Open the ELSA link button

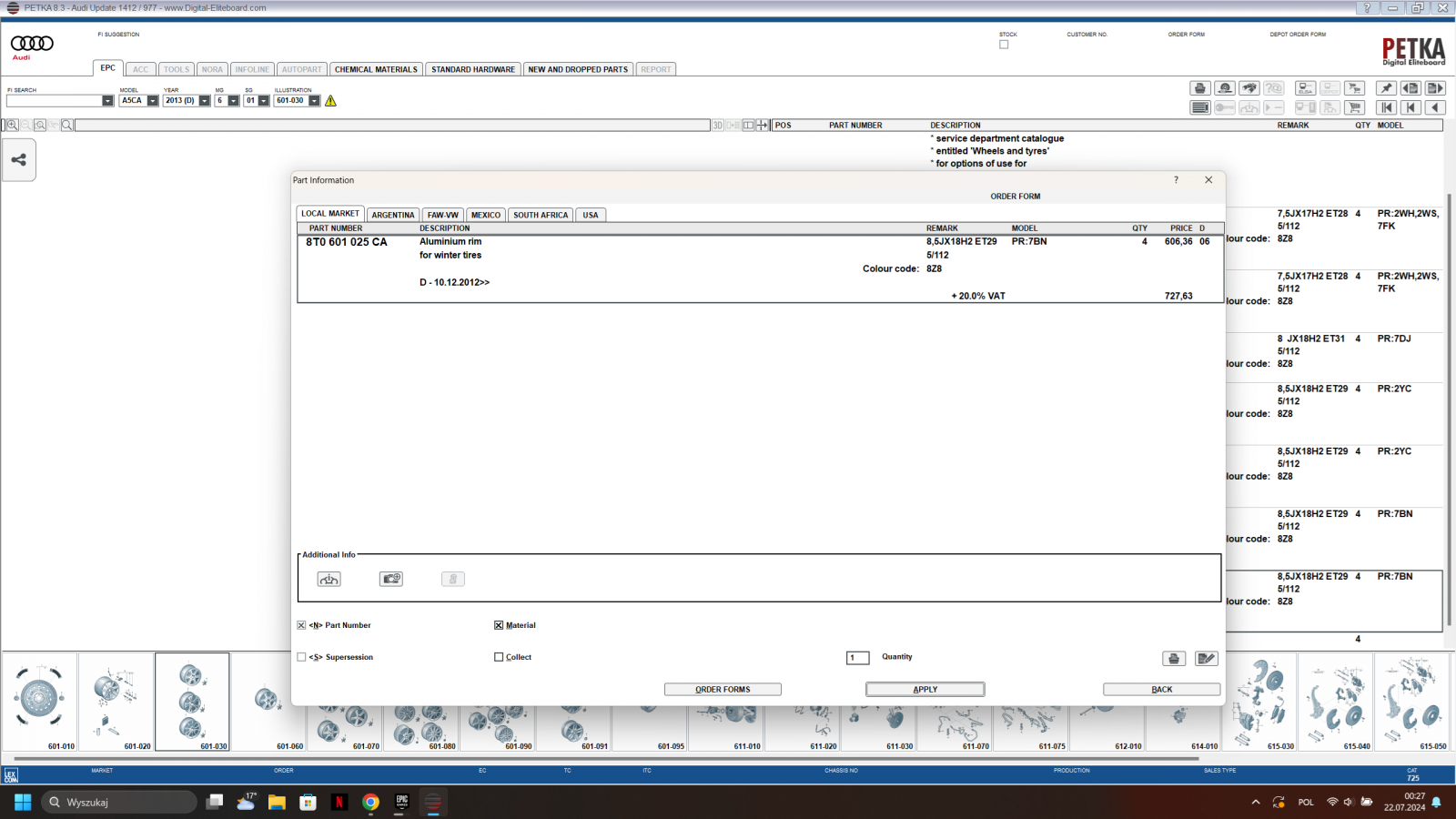coord(1306,88)
